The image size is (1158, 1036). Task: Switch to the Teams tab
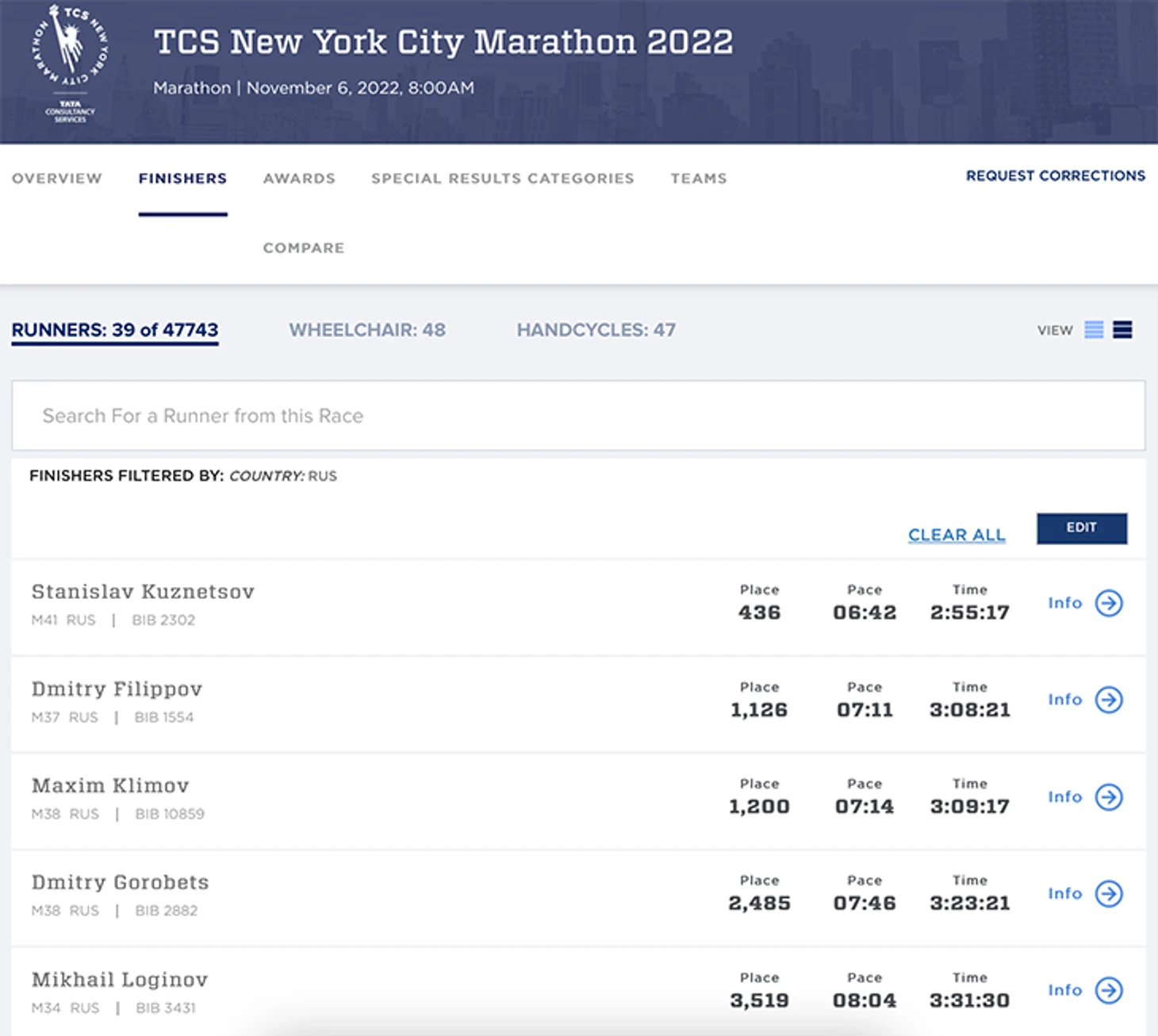[x=698, y=178]
